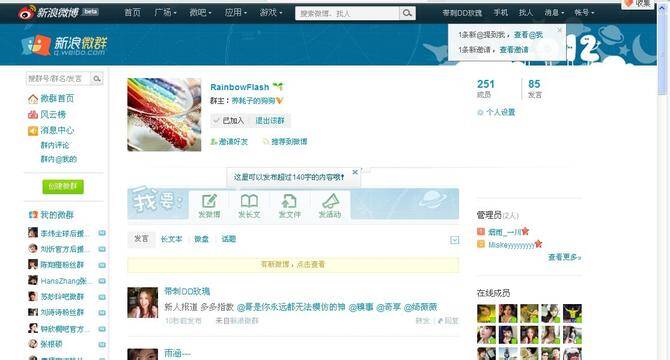Click the Sina Weibo logo

[x=58, y=12]
